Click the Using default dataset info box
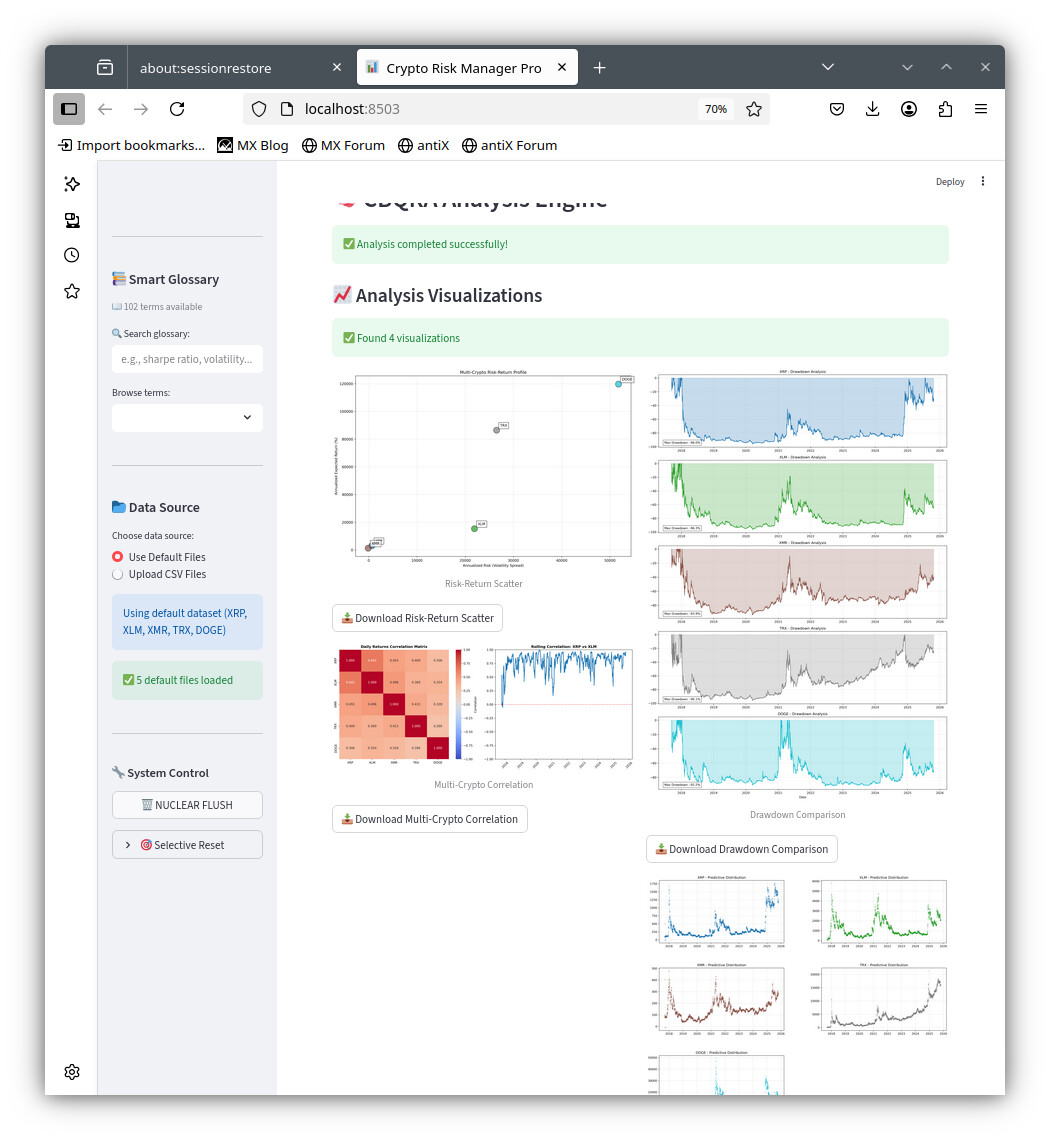Viewport: 1050px width, 1140px height. 187,622
